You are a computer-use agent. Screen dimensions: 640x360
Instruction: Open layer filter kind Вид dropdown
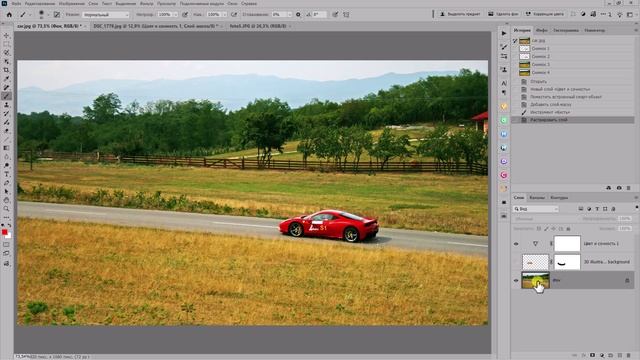tap(536, 209)
